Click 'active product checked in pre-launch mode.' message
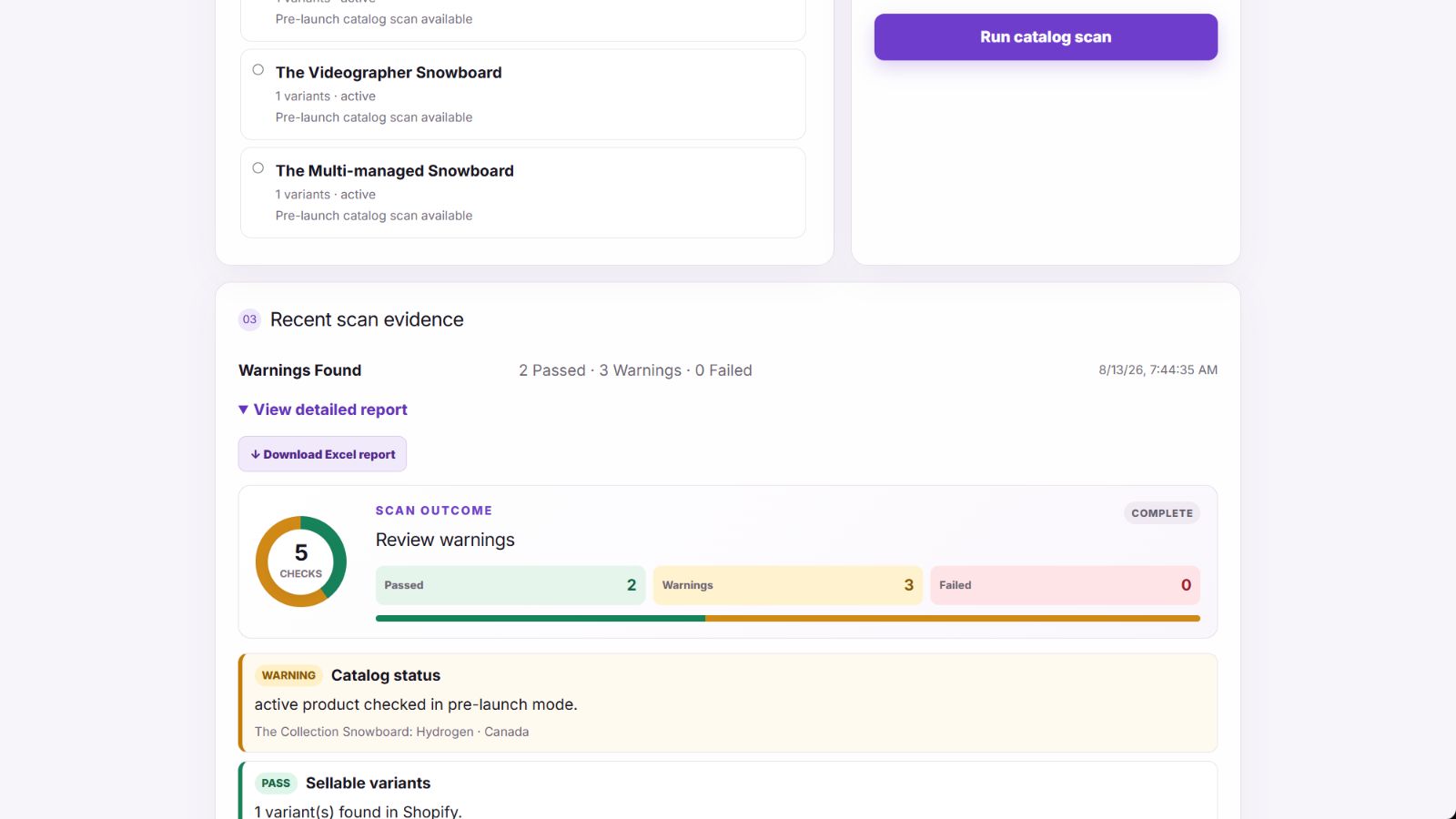The height and width of the screenshot is (819, 1456). pos(416,704)
